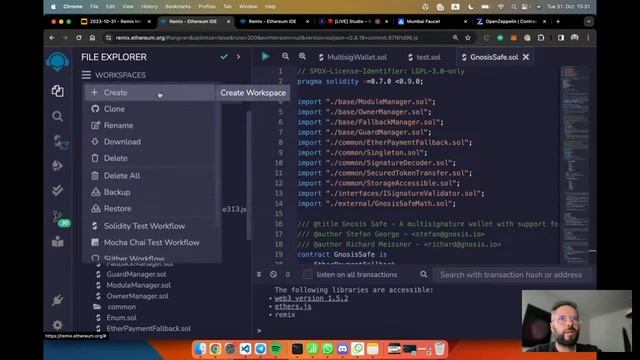Open the Search in files sidebar icon
This screenshot has height=360, width=640.
58,116
